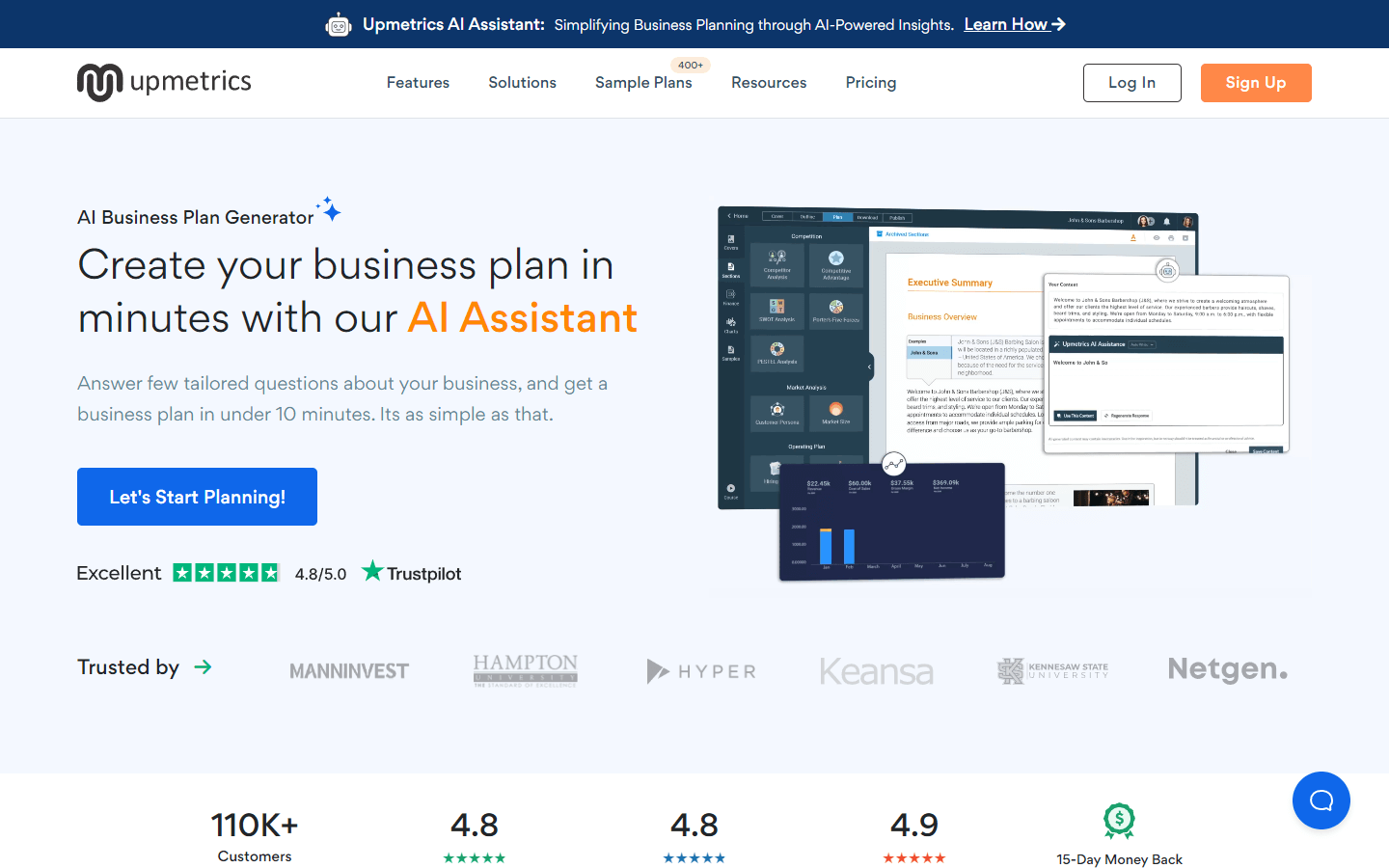1389x868 pixels.
Task: Open the chat support bubble
Action: [1321, 800]
